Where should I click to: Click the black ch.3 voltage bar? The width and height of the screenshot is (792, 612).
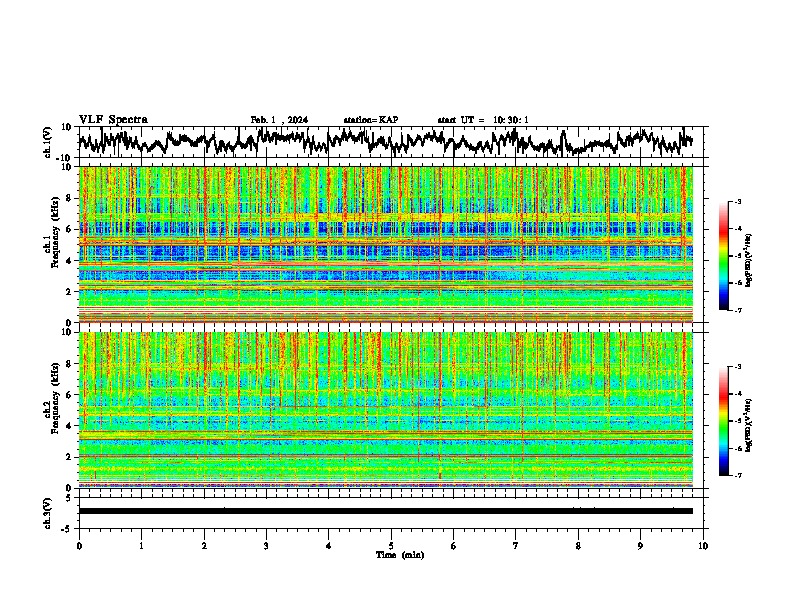[x=385, y=511]
